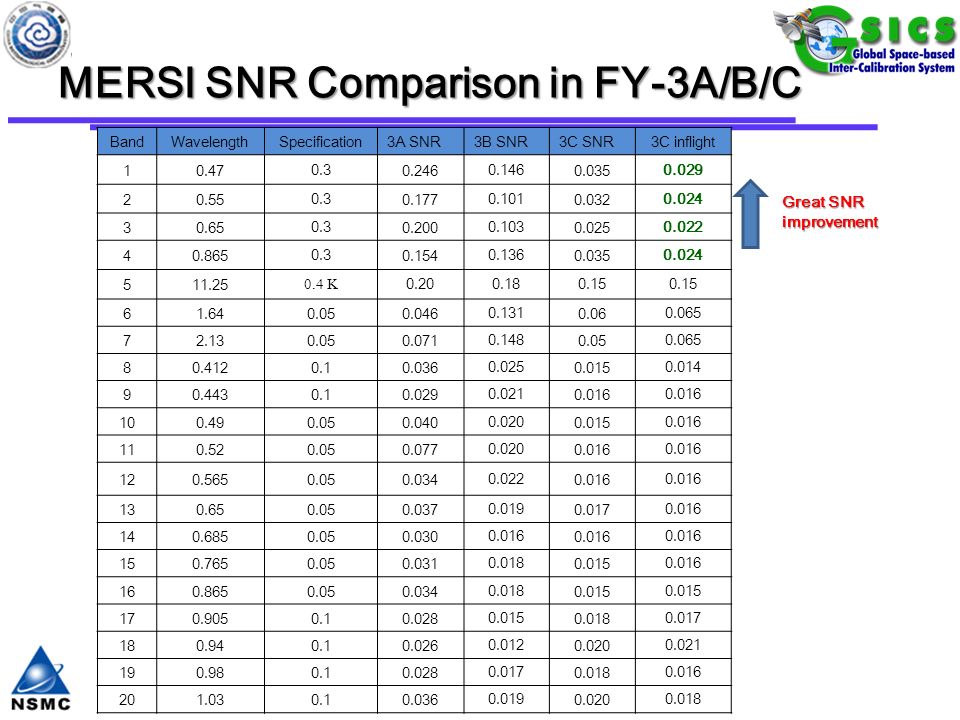Click the 0.148 cell in band 7
This screenshot has width=960, height=720.
point(506,340)
